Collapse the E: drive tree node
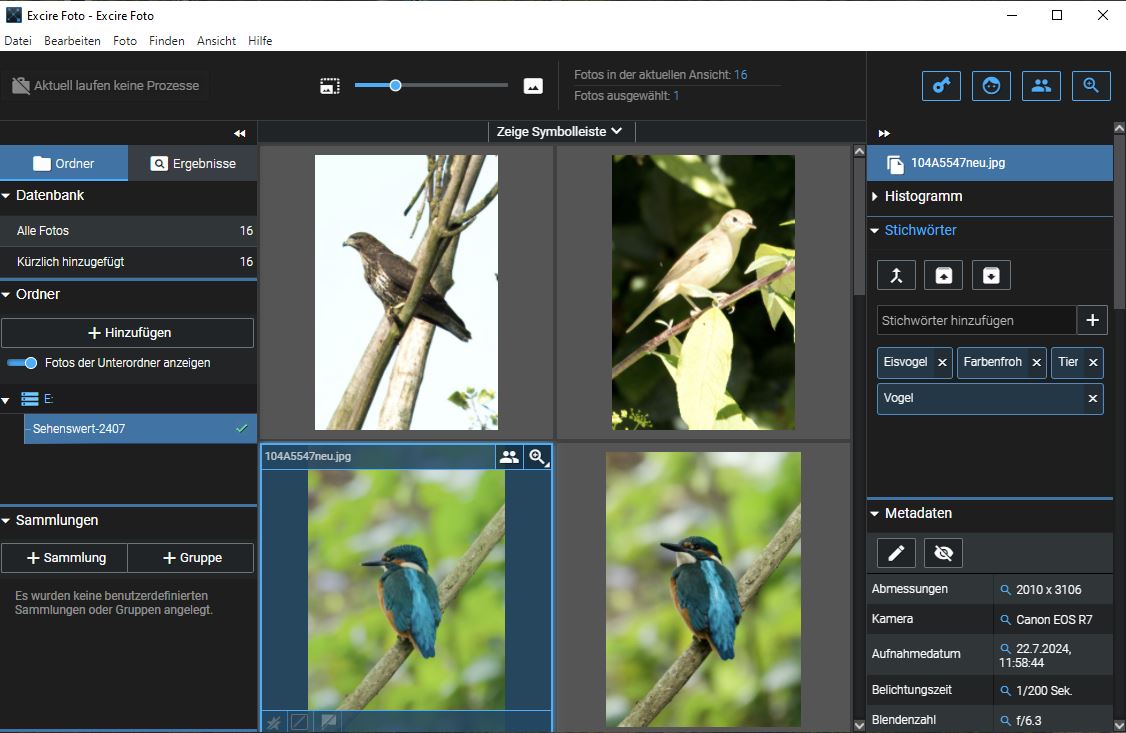The height and width of the screenshot is (733, 1126). [x=6, y=400]
